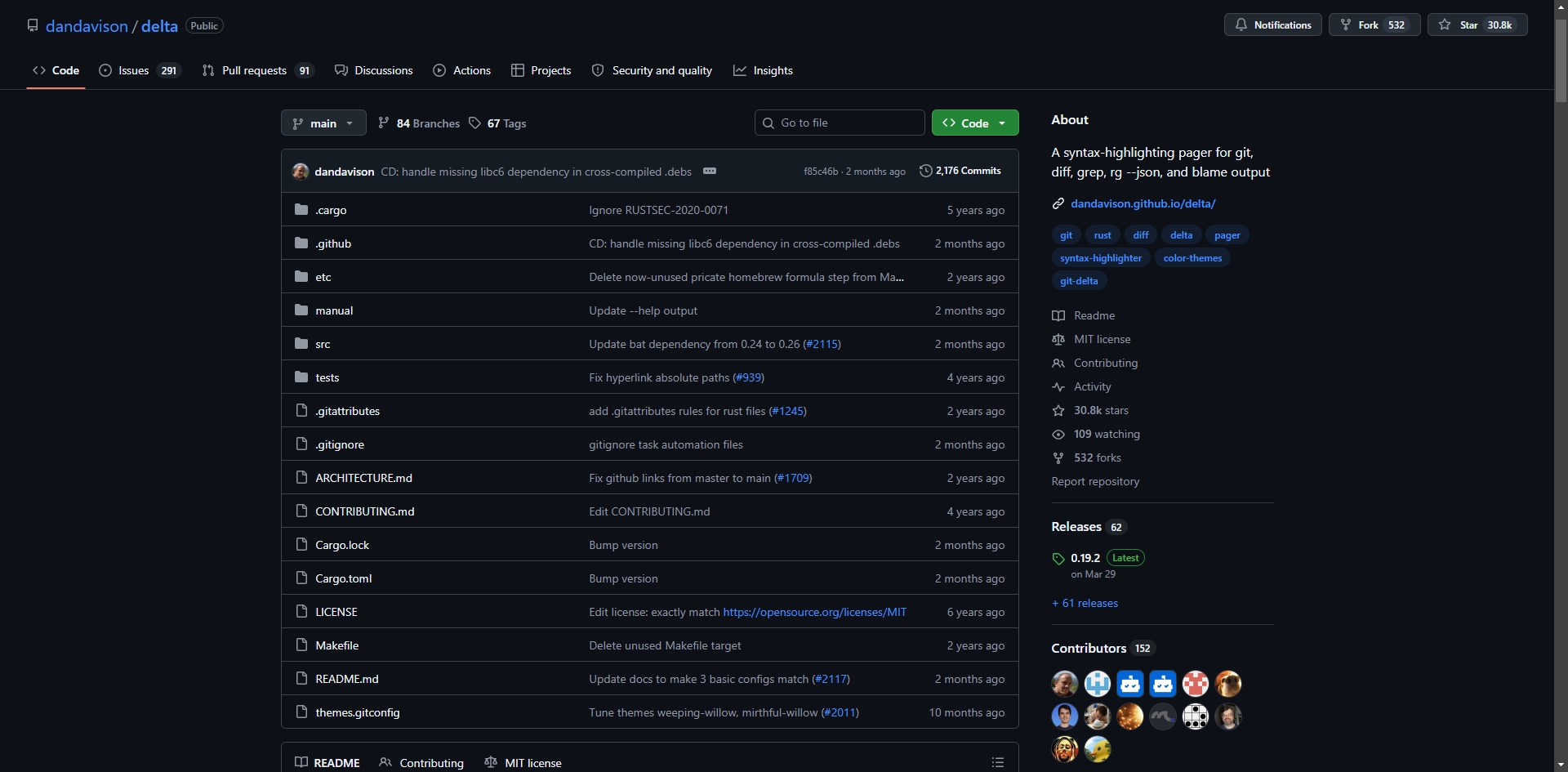Open themes.gitconfig file

[358, 712]
